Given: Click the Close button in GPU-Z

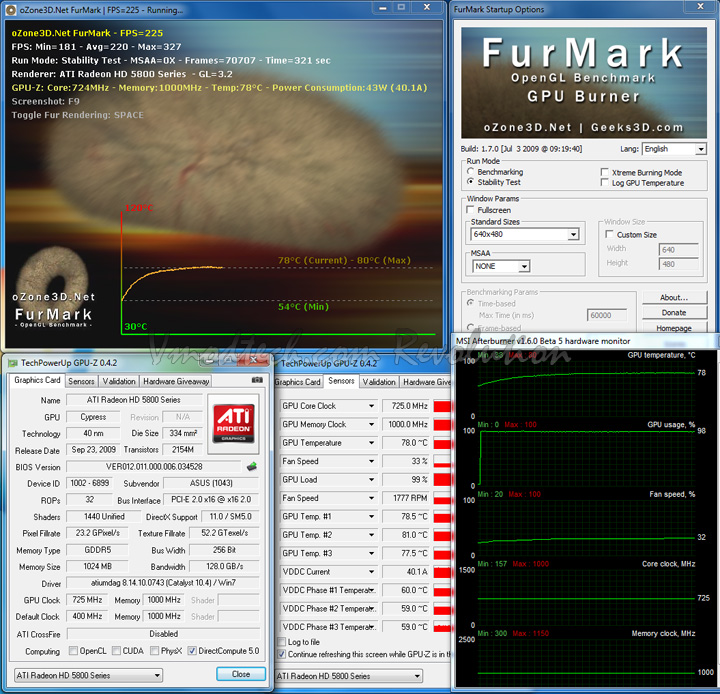Looking at the screenshot, I should (x=241, y=674).
